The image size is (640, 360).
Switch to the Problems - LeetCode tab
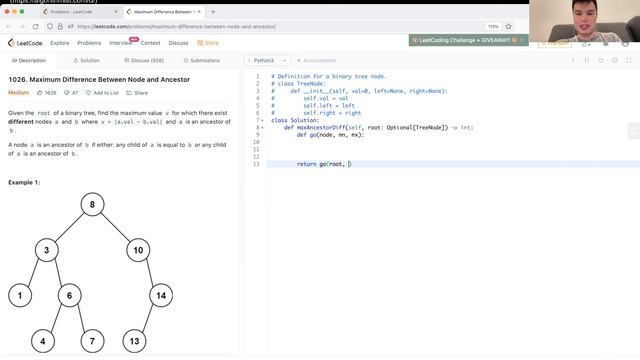coord(80,12)
